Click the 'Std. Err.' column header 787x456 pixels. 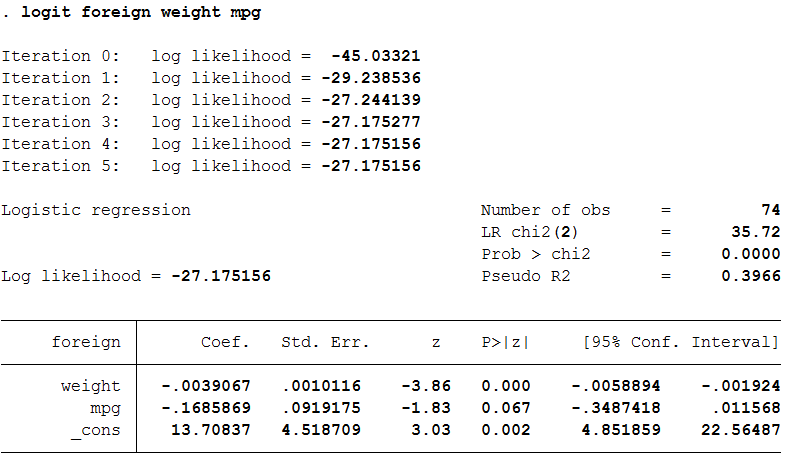pyautogui.click(x=325, y=342)
